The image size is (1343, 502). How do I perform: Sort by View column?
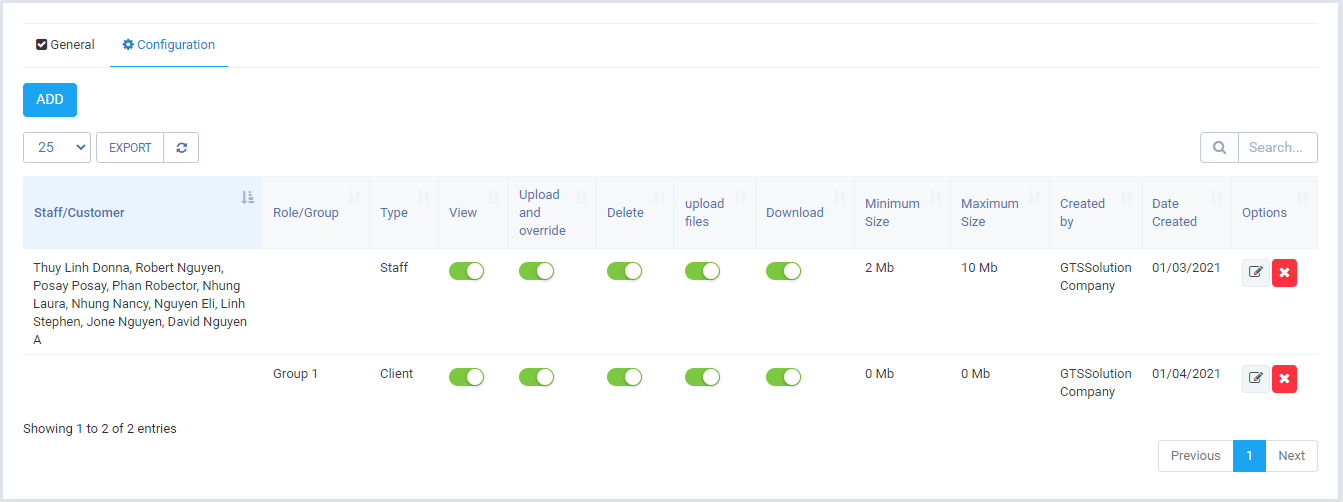474,212
